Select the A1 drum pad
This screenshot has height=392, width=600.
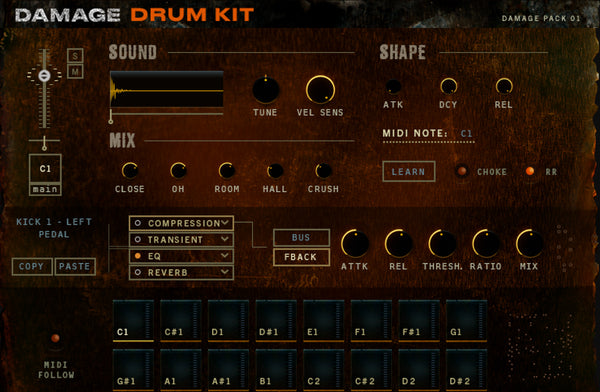tap(181, 370)
